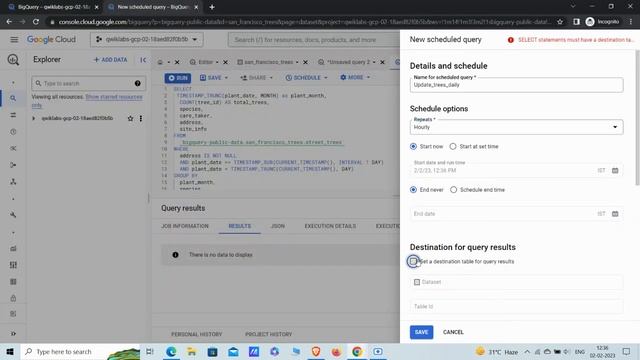
Task: Open Analytics Hub icon in left rail
Action: coord(13,148)
